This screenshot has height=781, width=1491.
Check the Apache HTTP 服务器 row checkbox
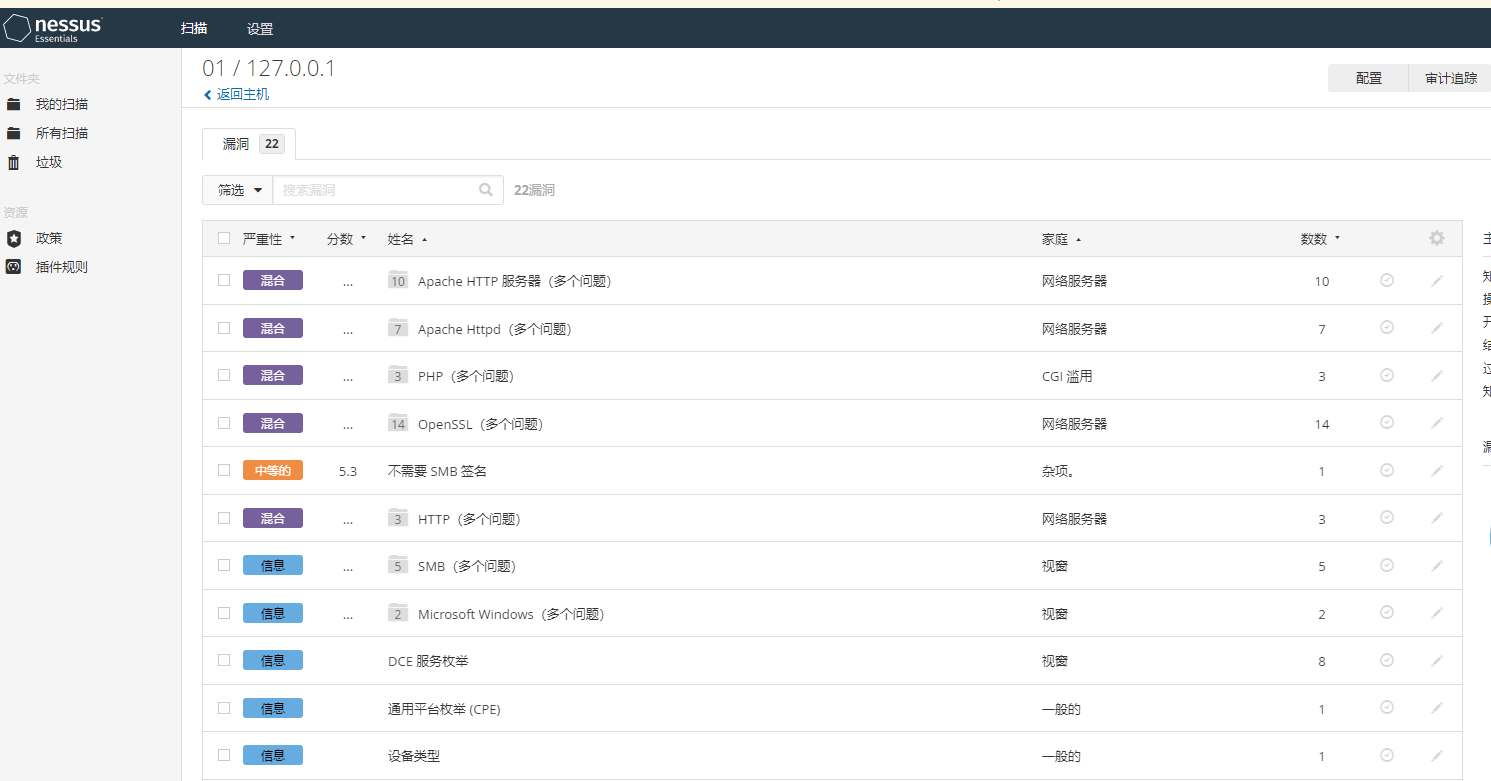click(224, 280)
